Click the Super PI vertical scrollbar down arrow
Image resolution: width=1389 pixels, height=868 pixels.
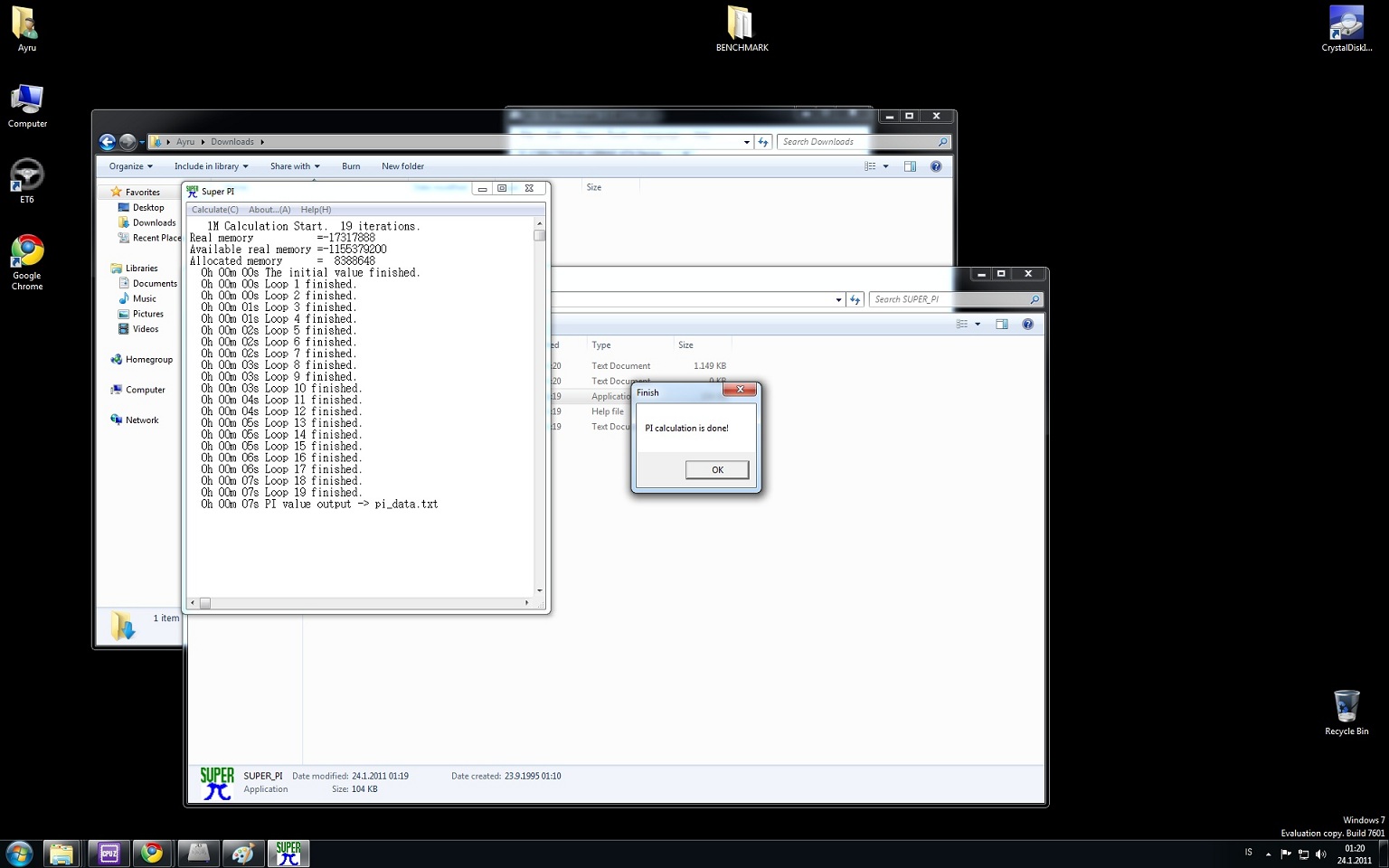tap(540, 590)
